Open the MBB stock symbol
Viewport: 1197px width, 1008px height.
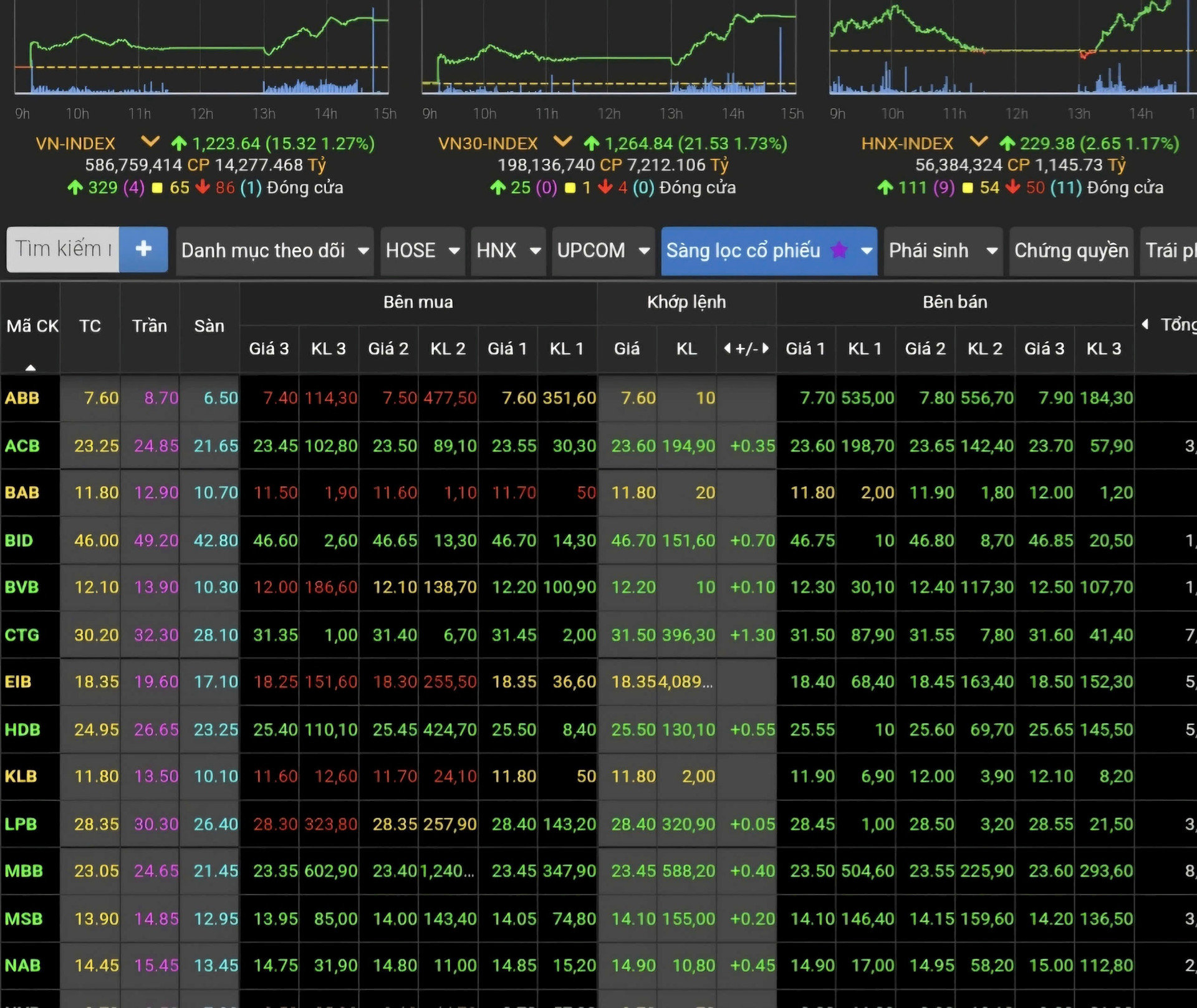pyautogui.click(x=24, y=871)
